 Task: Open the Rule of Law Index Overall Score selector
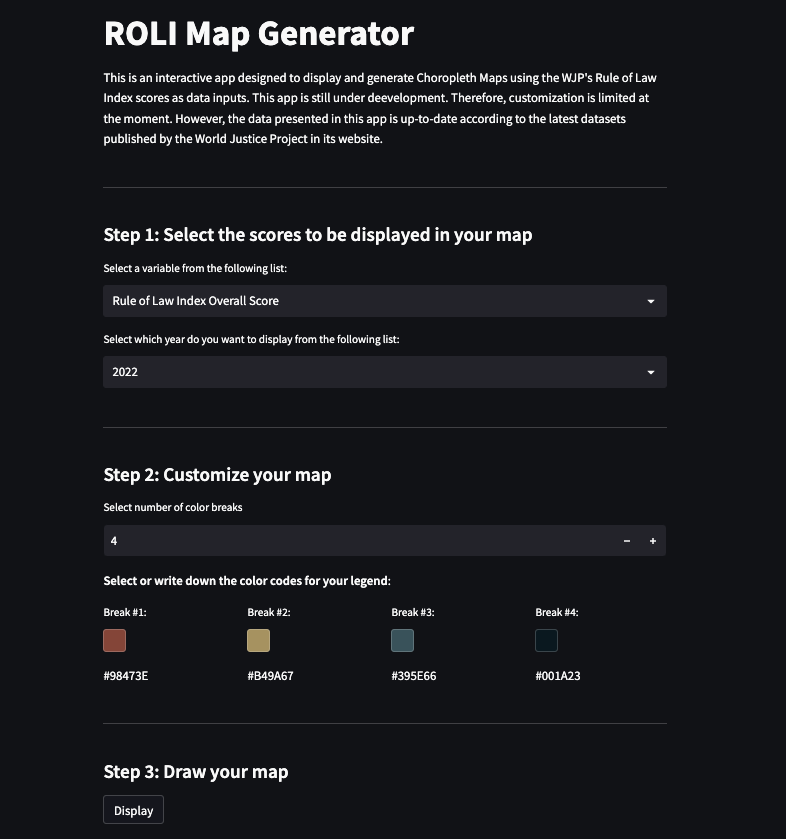[x=385, y=301]
